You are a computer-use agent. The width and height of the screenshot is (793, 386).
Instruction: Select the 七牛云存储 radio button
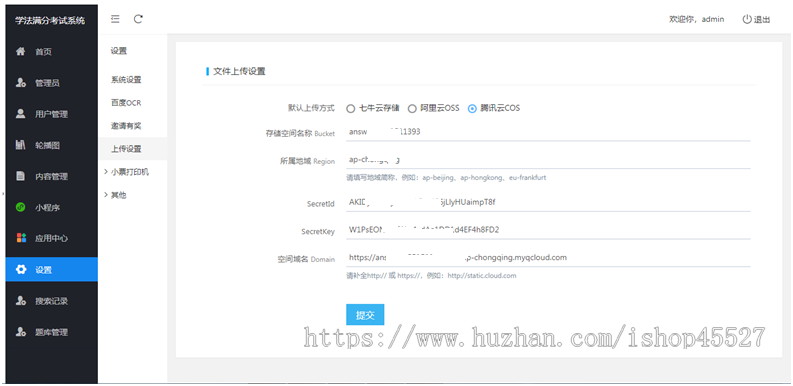pyautogui.click(x=350, y=108)
